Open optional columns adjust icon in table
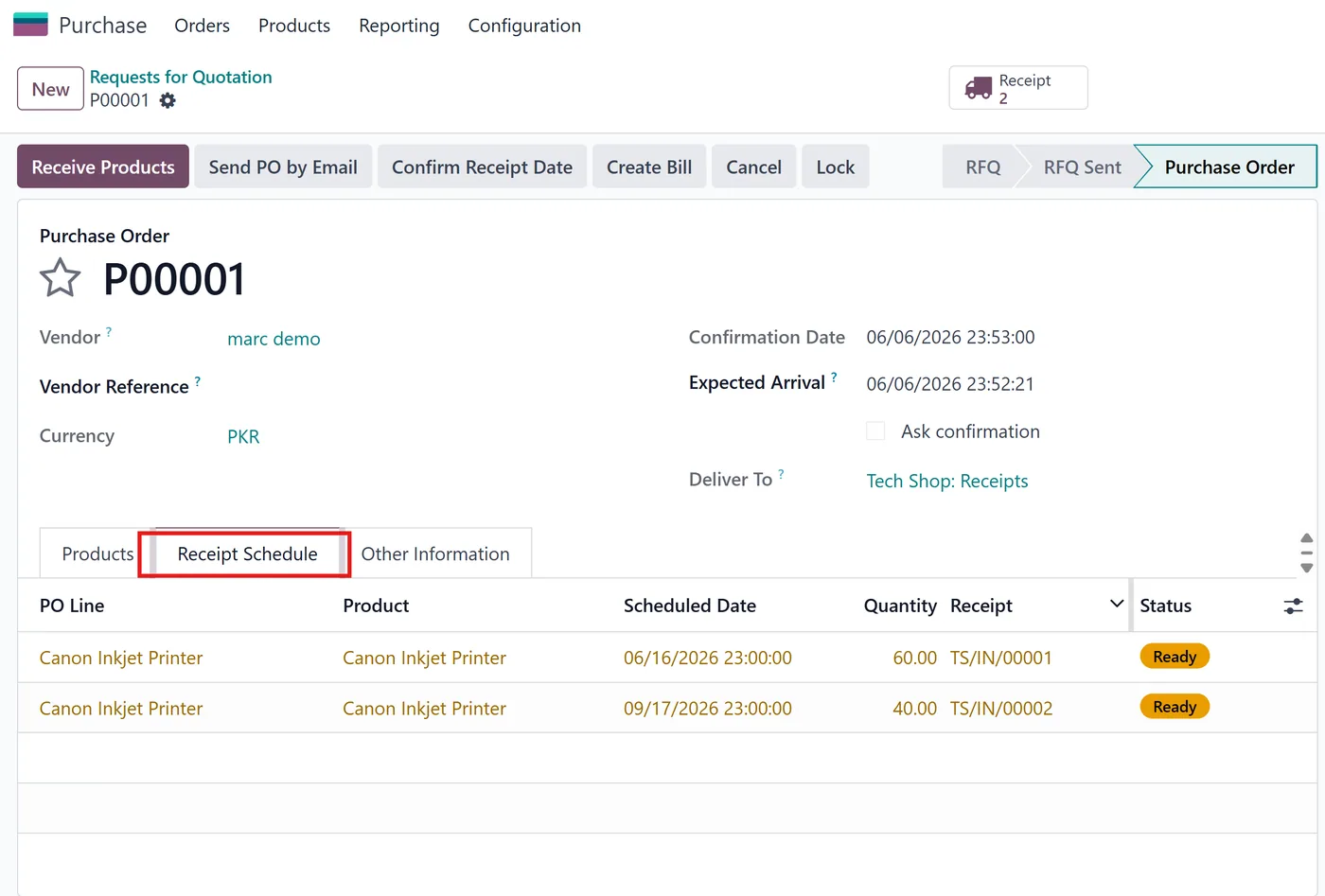 pos(1293,606)
